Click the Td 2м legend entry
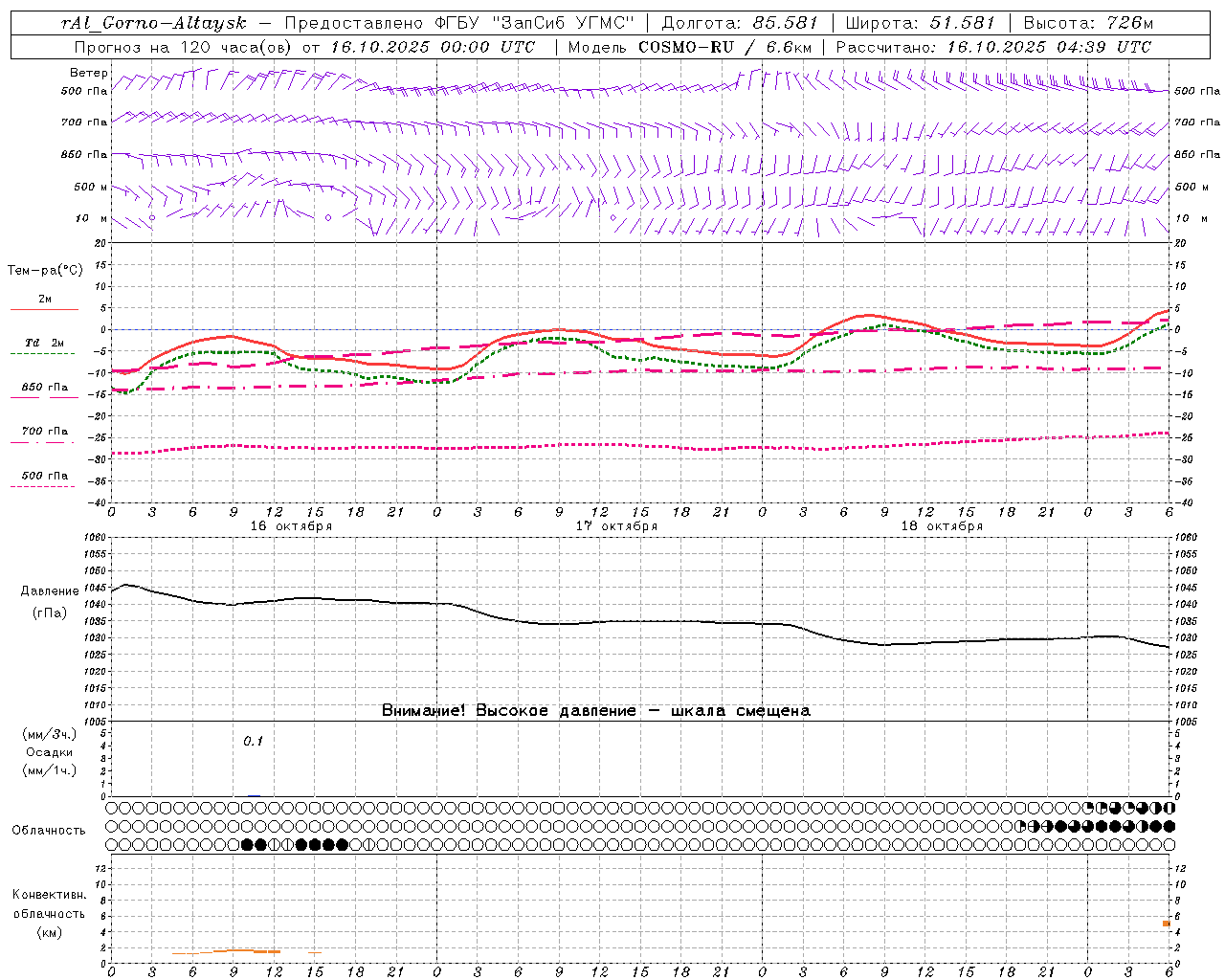Viewport: 1225px width, 980px height. pos(44,343)
